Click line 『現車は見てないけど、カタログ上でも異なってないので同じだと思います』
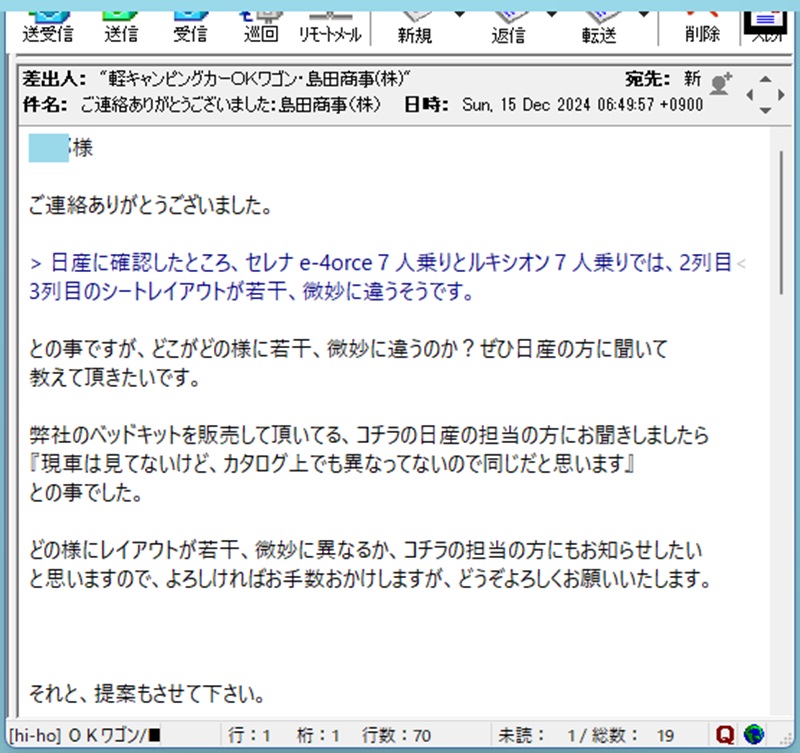 tap(332, 464)
